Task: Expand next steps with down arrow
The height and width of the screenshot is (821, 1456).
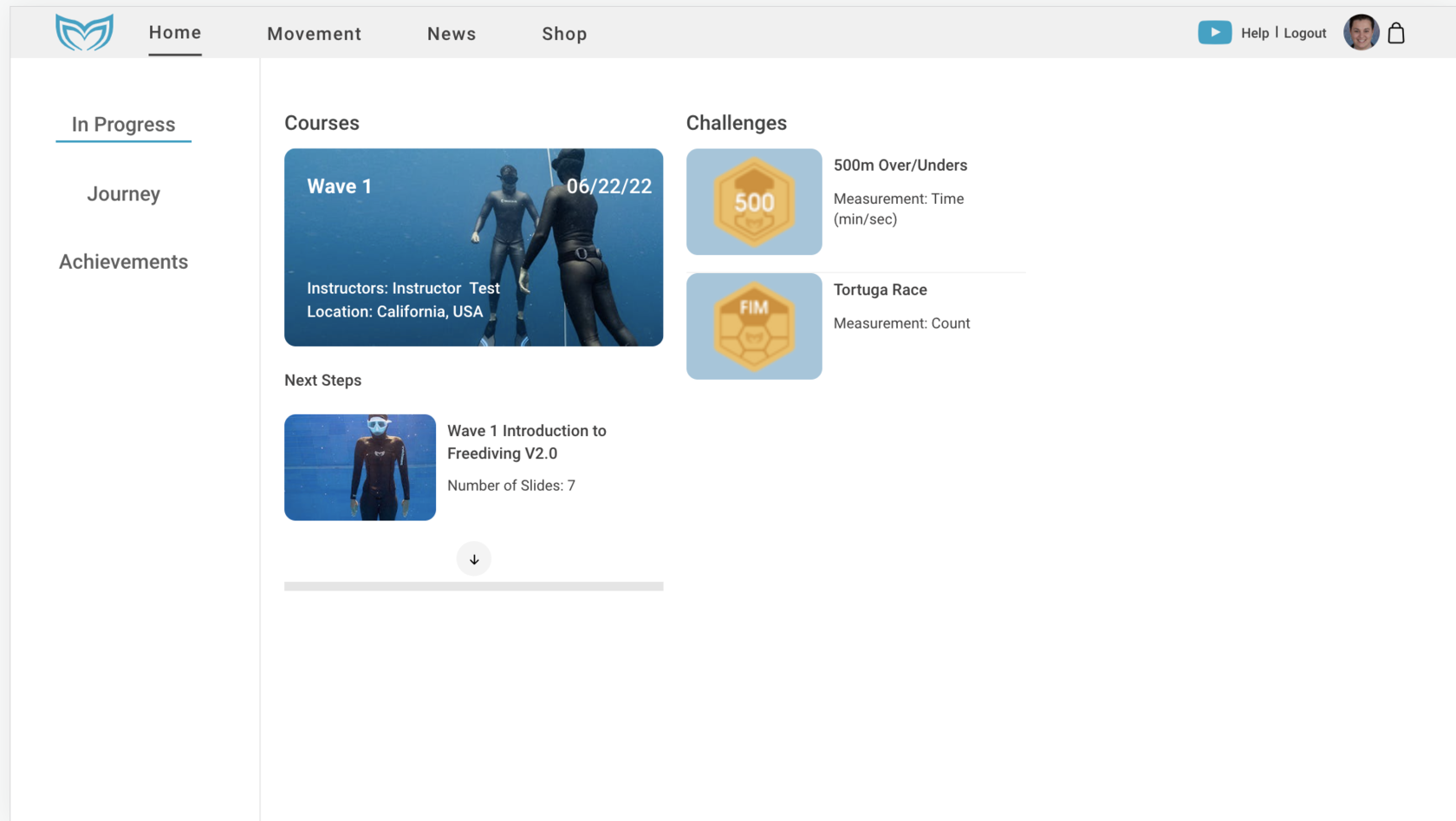Action: [x=473, y=559]
